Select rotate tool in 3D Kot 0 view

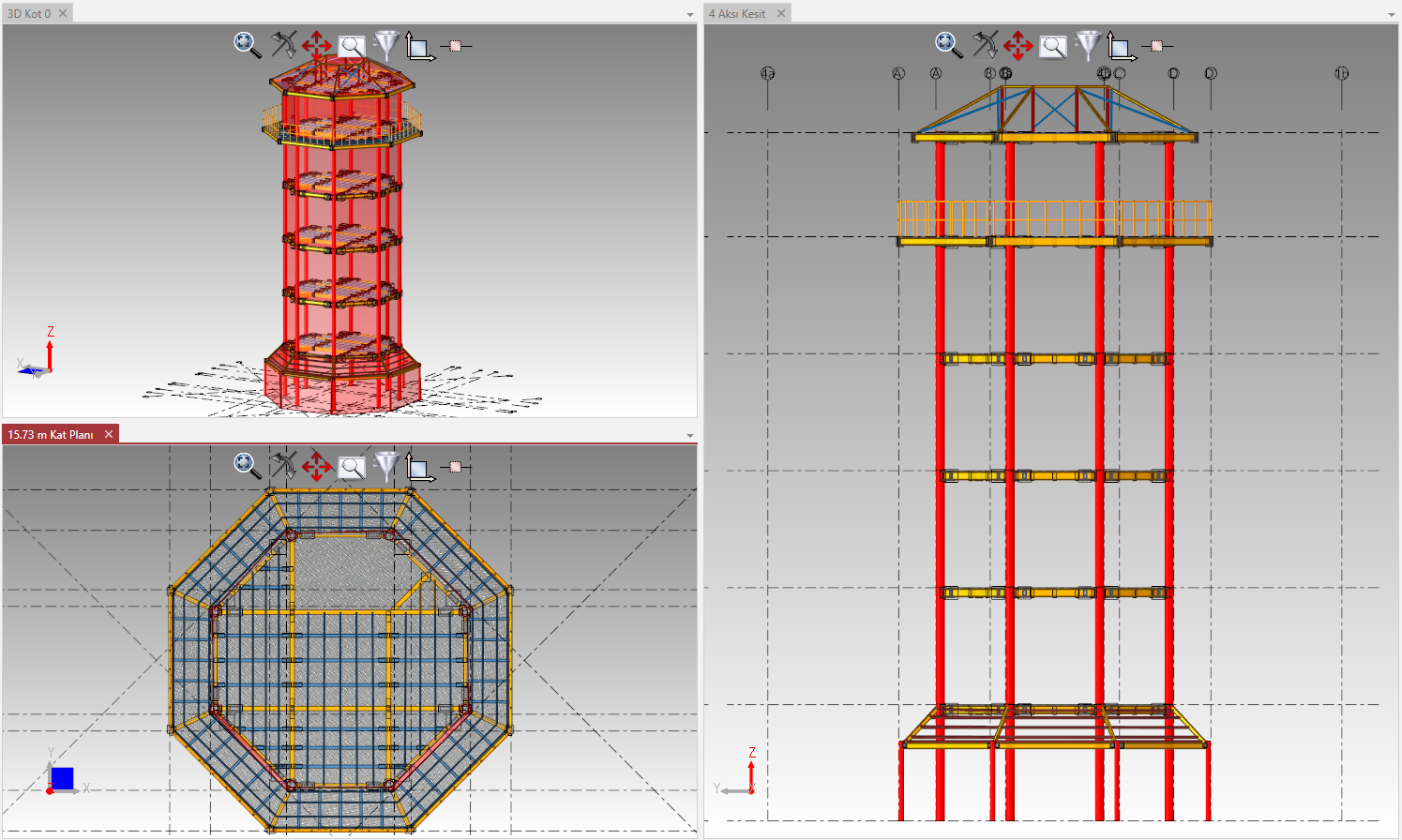pyautogui.click(x=283, y=44)
